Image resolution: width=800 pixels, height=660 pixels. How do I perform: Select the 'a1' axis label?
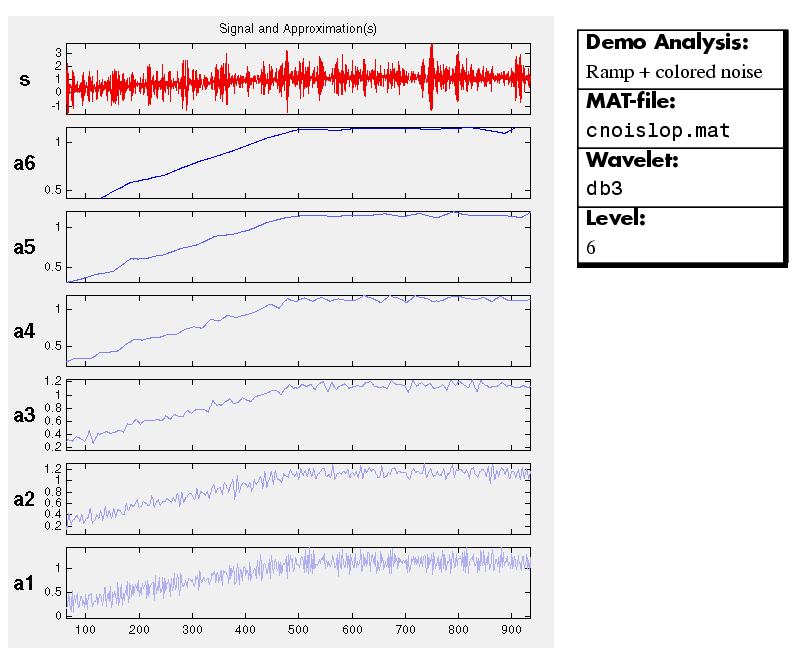[x=25, y=583]
